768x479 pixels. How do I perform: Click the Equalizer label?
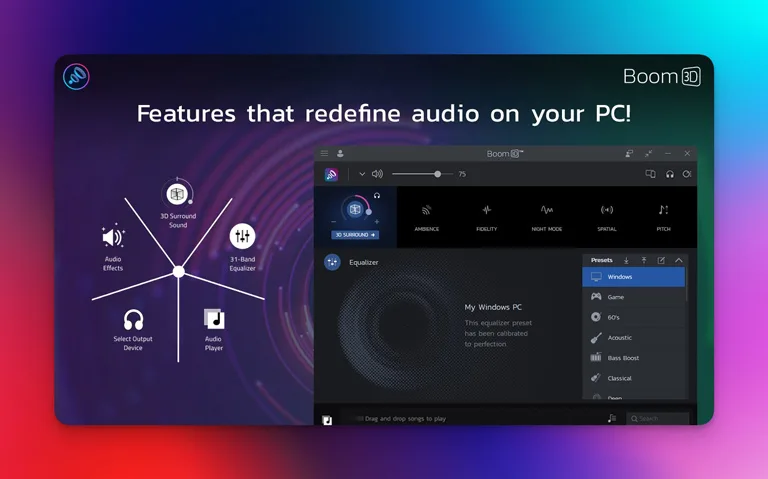tap(363, 263)
